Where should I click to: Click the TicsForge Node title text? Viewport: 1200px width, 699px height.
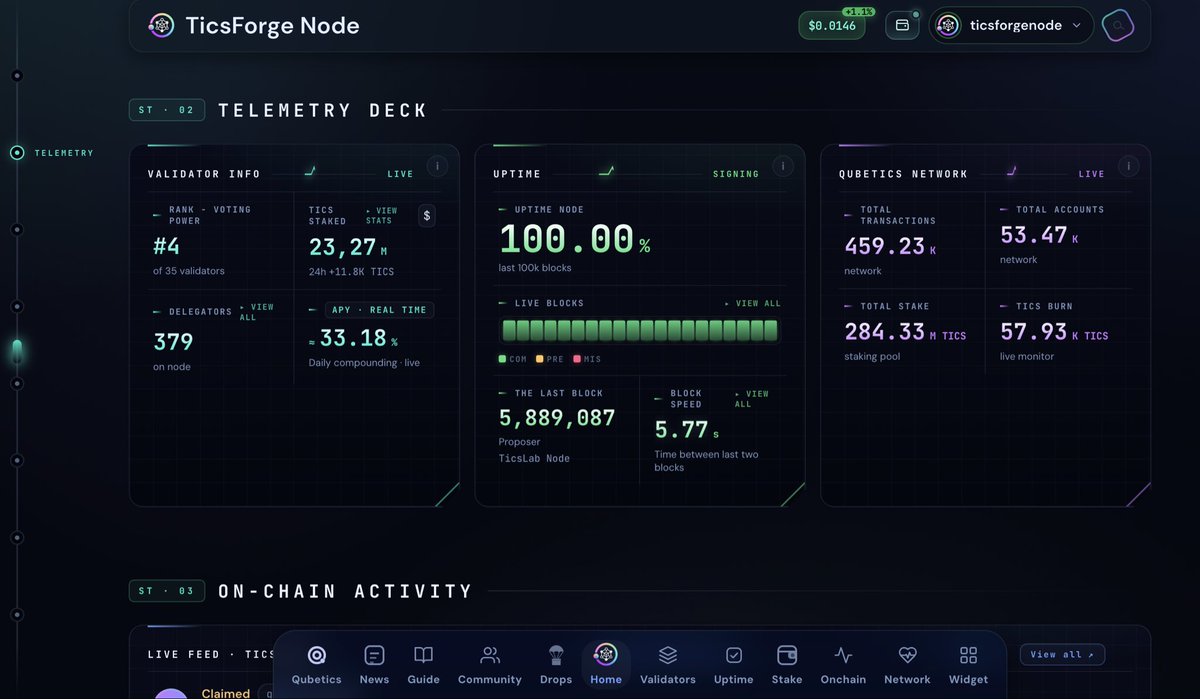pyautogui.click(x=272, y=26)
